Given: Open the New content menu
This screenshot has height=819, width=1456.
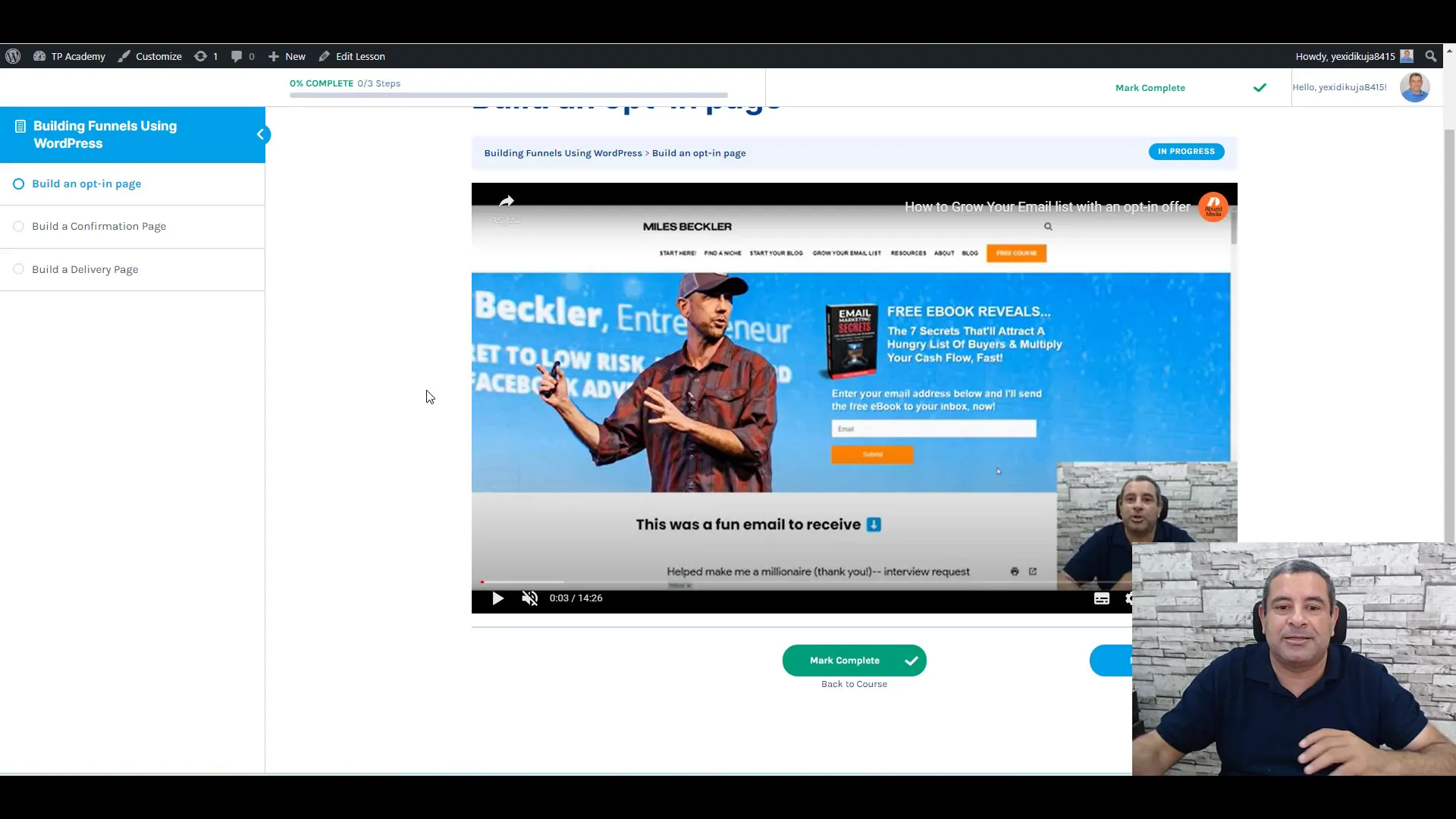Looking at the screenshot, I should pyautogui.click(x=287, y=56).
